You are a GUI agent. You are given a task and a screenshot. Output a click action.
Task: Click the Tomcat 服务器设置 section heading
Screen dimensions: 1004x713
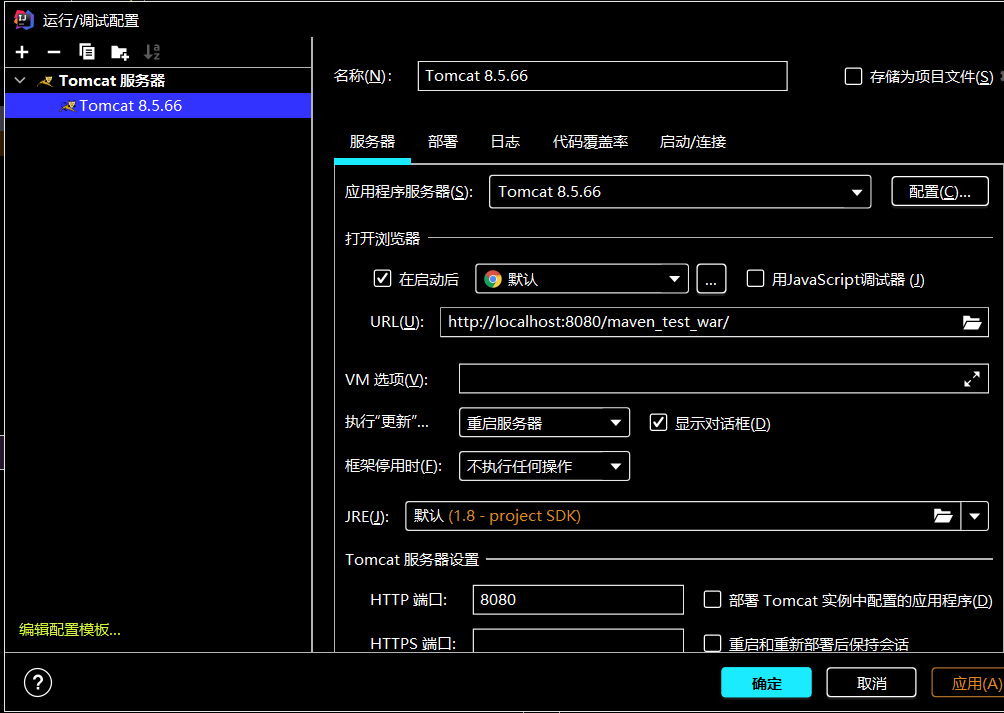412,560
